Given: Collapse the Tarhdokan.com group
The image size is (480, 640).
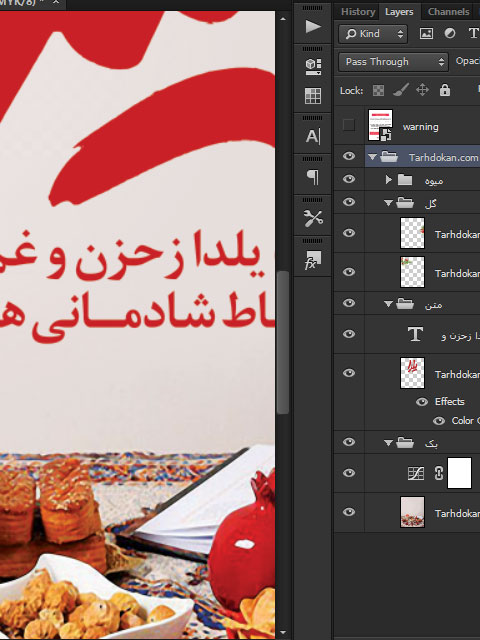Looking at the screenshot, I should tap(372, 157).
